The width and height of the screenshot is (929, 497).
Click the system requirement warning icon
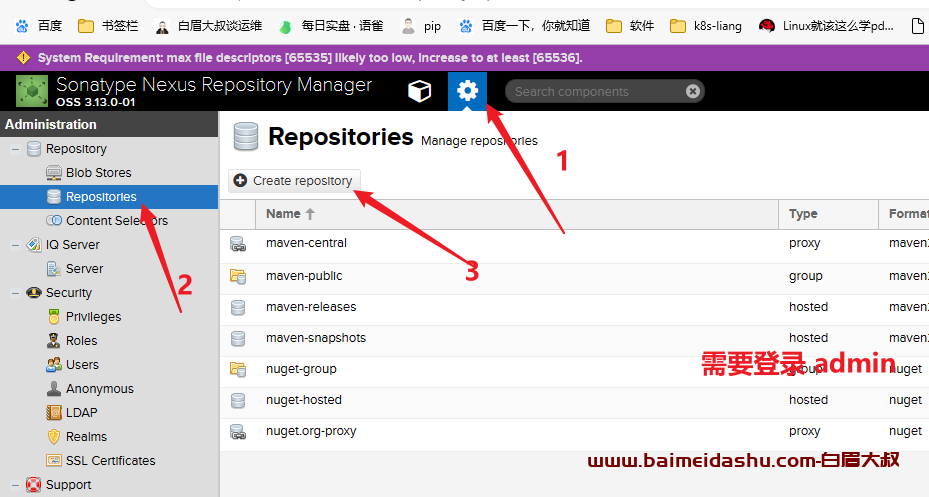pyautogui.click(x=23, y=57)
